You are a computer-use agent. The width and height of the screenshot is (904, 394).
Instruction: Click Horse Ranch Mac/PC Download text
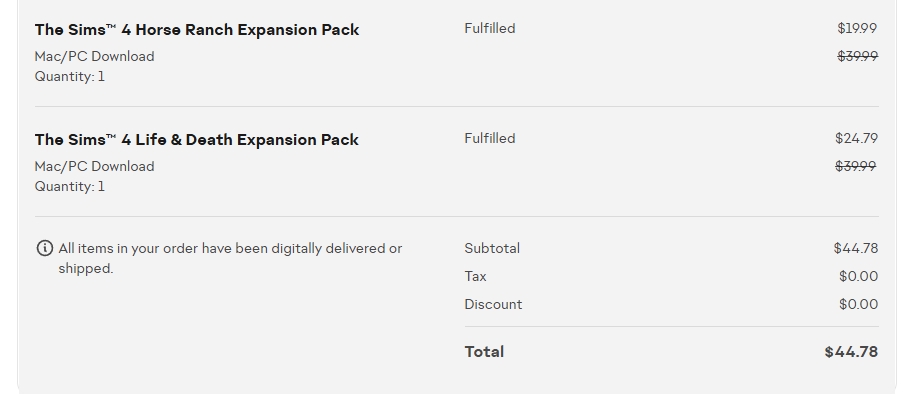pyautogui.click(x=95, y=57)
